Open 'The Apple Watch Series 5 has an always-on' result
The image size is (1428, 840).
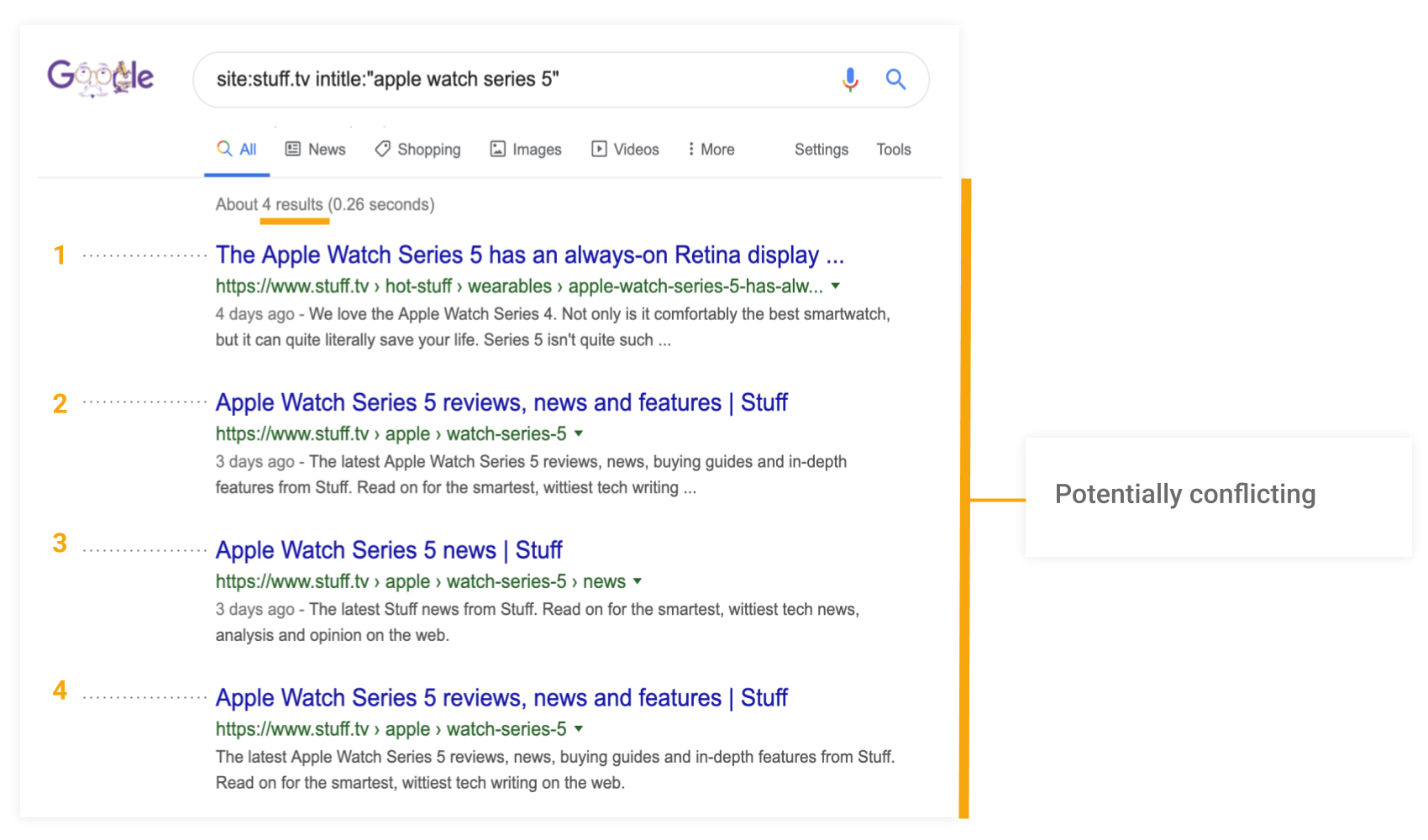coord(530,255)
